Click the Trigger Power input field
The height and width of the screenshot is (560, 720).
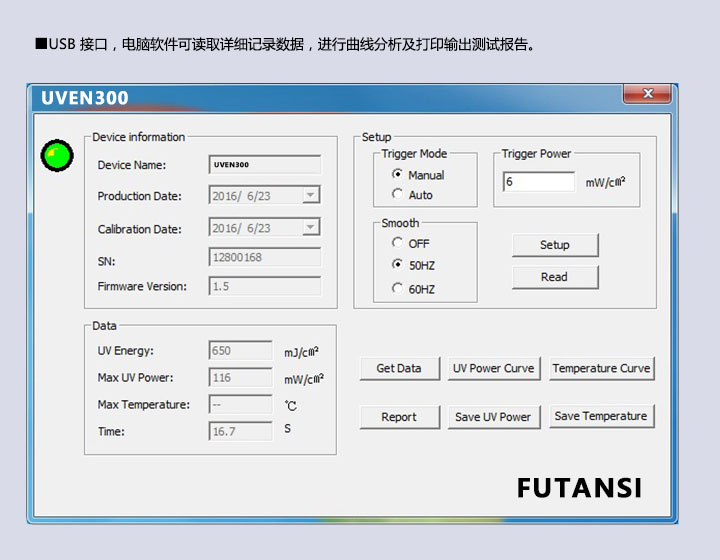click(539, 182)
